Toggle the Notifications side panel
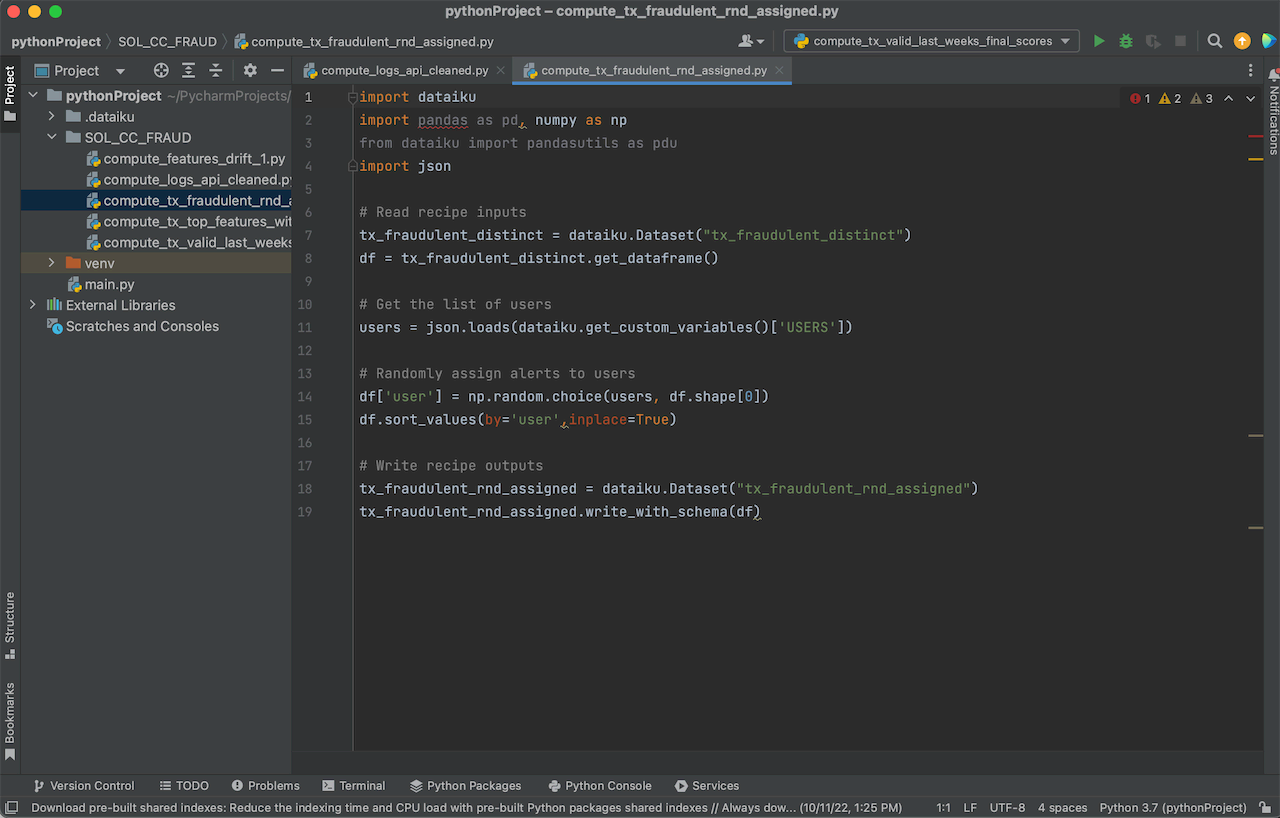The height and width of the screenshot is (818, 1280). [x=1273, y=111]
